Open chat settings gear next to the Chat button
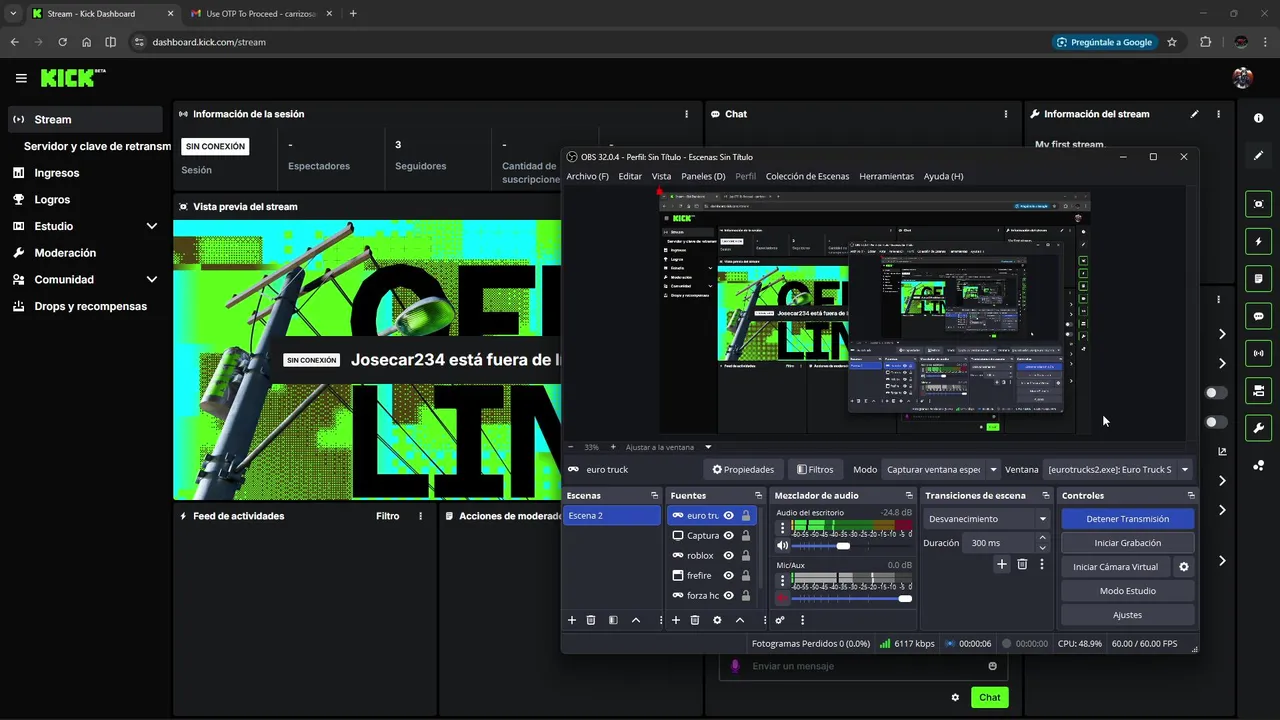This screenshot has height=720, width=1280. [x=955, y=698]
